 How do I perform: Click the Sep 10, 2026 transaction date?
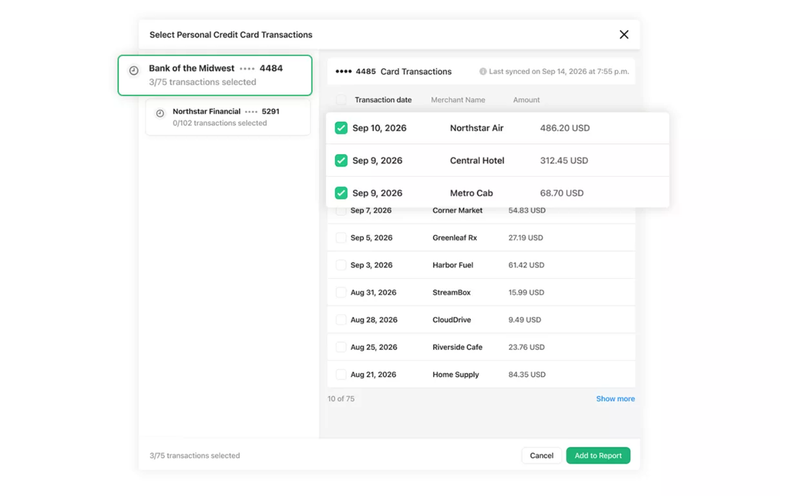point(379,128)
